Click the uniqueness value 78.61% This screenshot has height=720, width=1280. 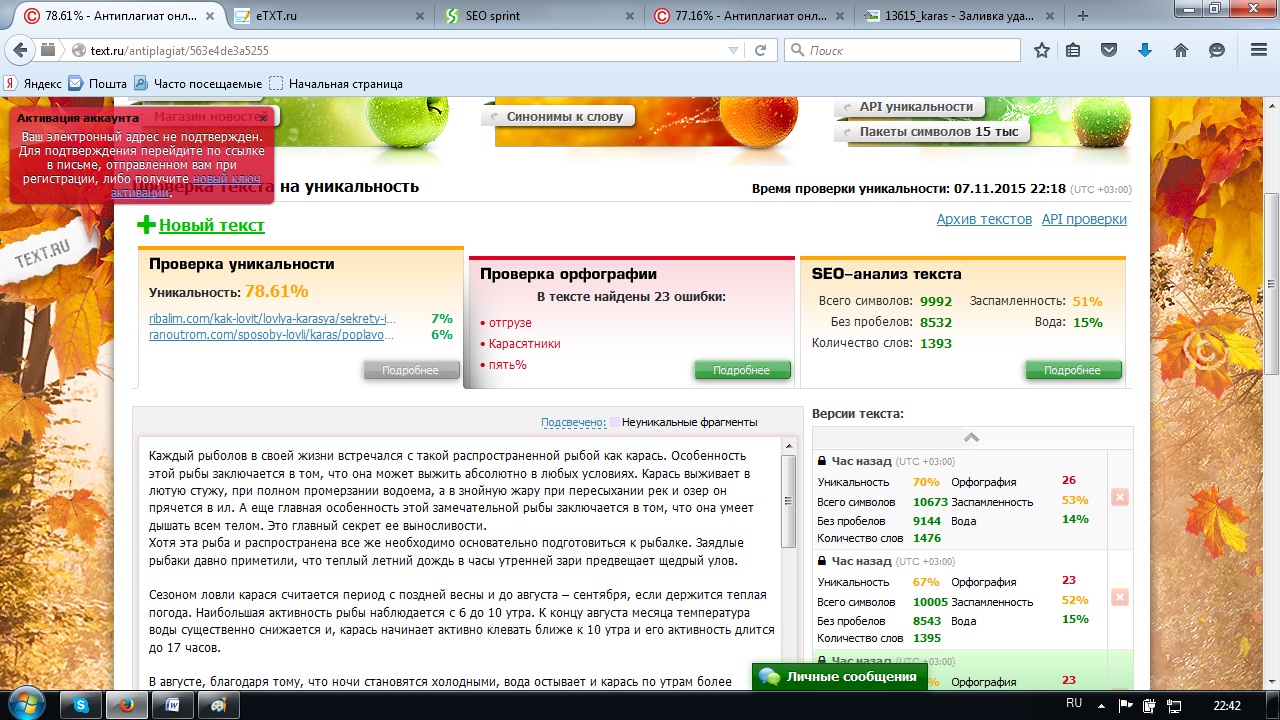point(276,292)
